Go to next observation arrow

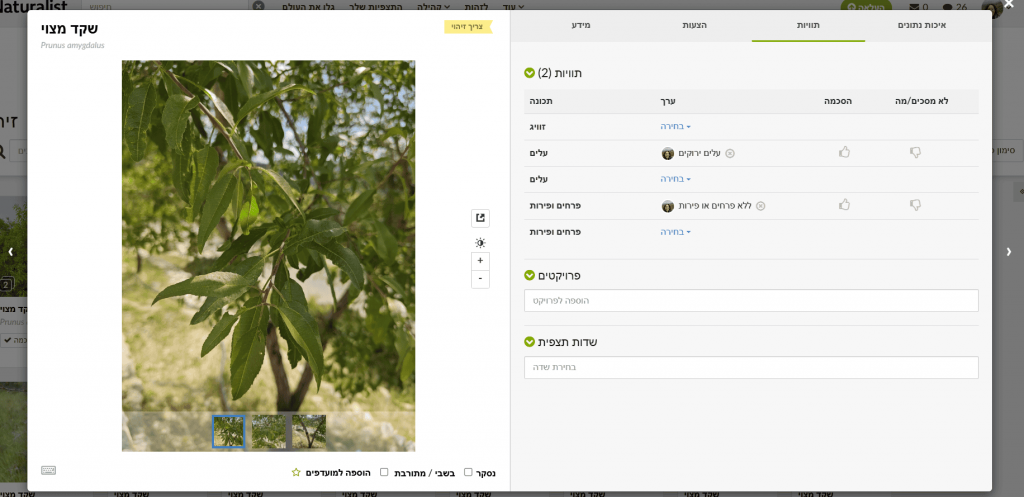pos(10,251)
